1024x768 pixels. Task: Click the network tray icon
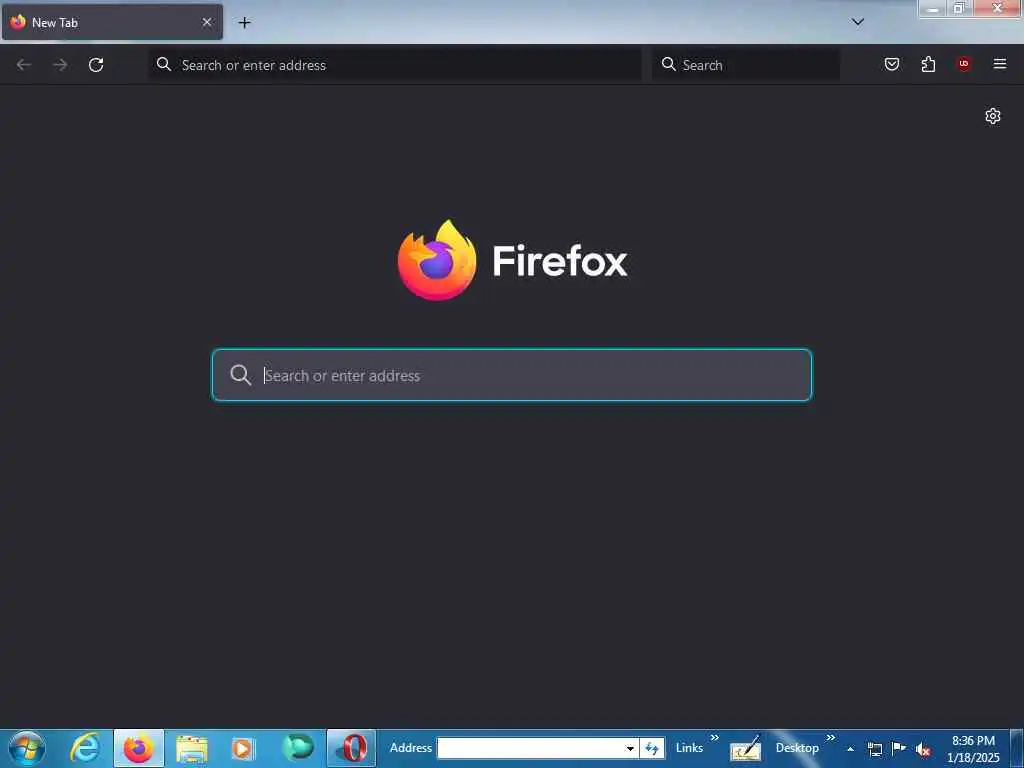point(875,749)
